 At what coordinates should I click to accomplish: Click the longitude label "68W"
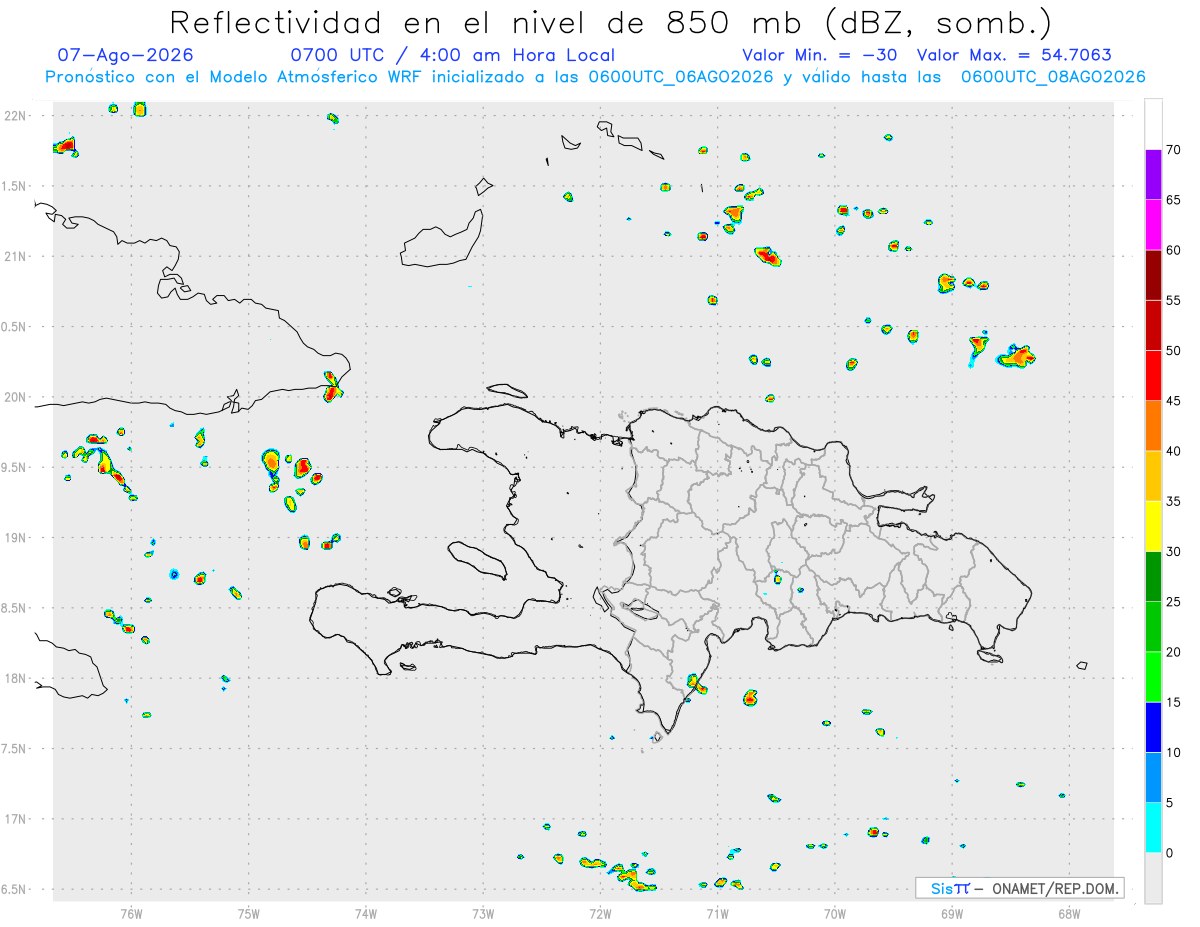1069,913
